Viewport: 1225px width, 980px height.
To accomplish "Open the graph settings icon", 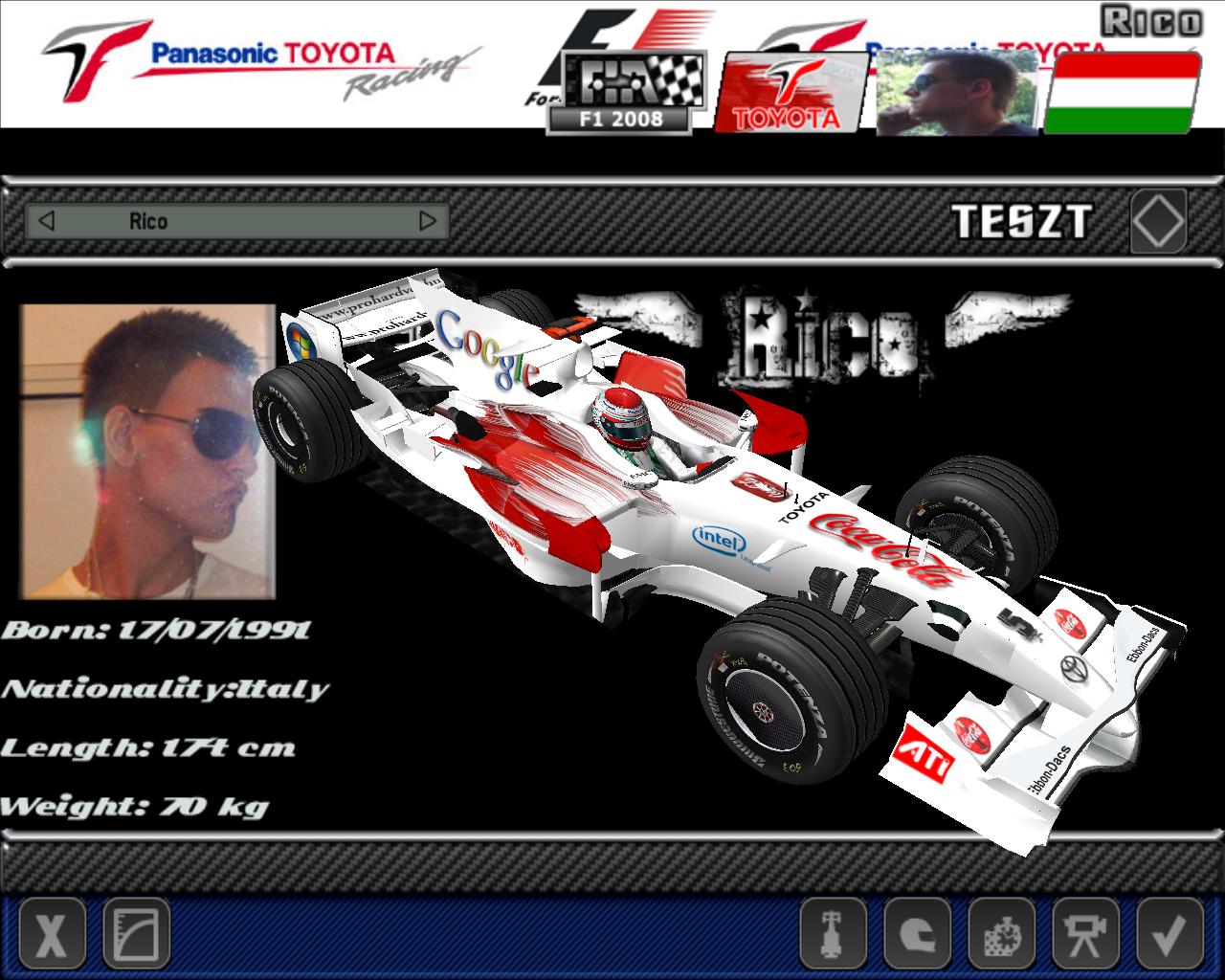I will pyautogui.click(x=136, y=932).
